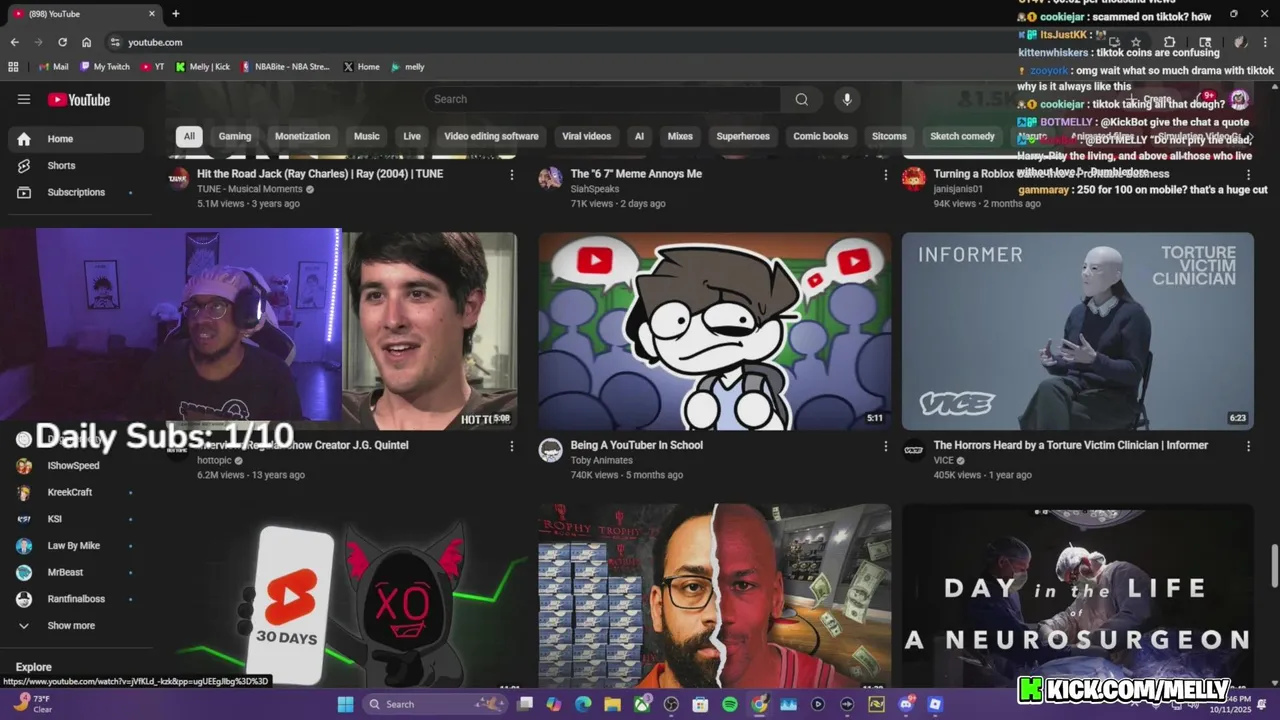Open the VICE Informer video thumbnail
The height and width of the screenshot is (720, 1280).
pyautogui.click(x=1078, y=331)
